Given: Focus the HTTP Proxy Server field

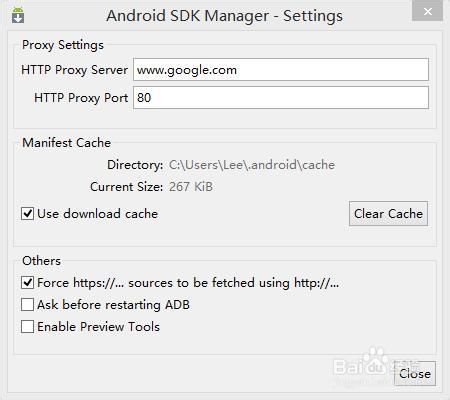Looking at the screenshot, I should click(x=281, y=70).
